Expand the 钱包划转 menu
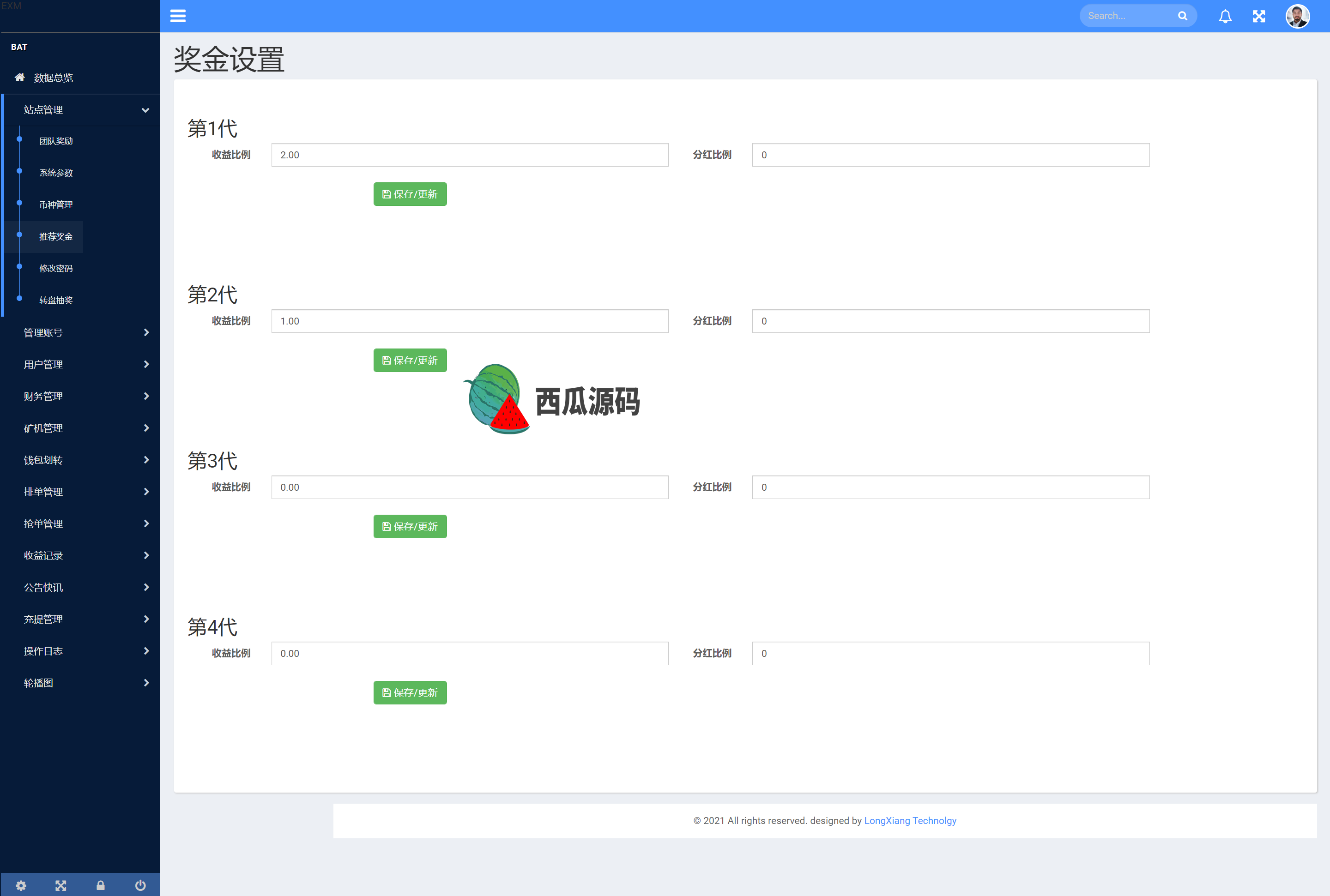Screen dimensions: 1330x896 pos(82,460)
